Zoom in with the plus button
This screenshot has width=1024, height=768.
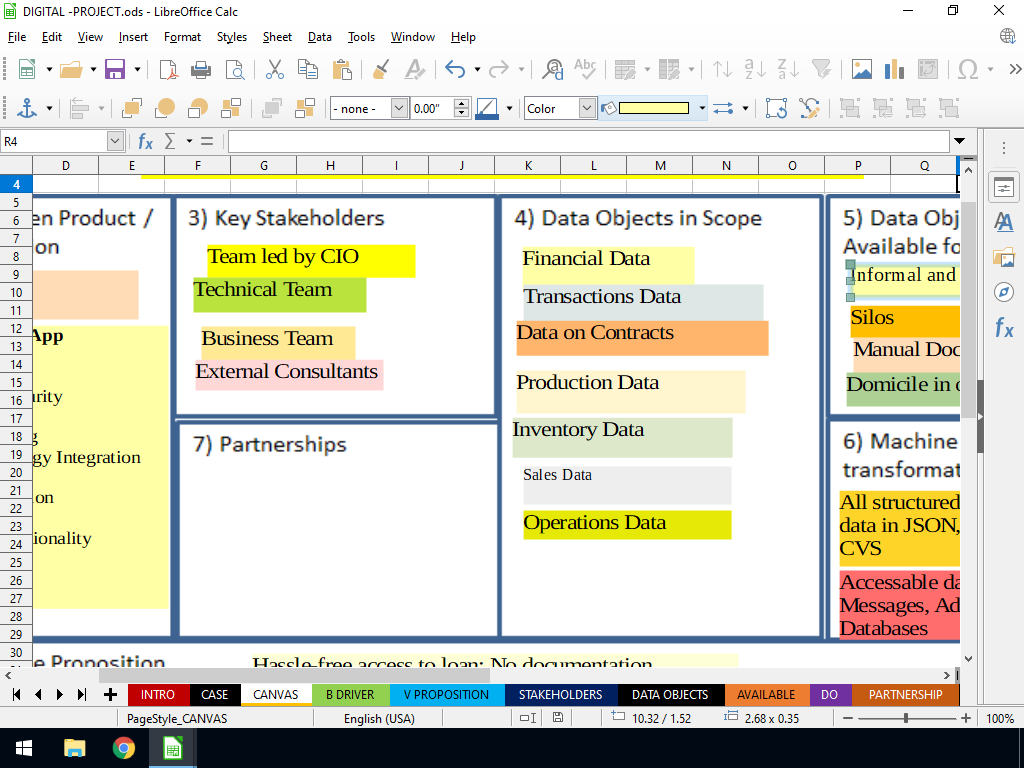pyautogui.click(x=966, y=718)
